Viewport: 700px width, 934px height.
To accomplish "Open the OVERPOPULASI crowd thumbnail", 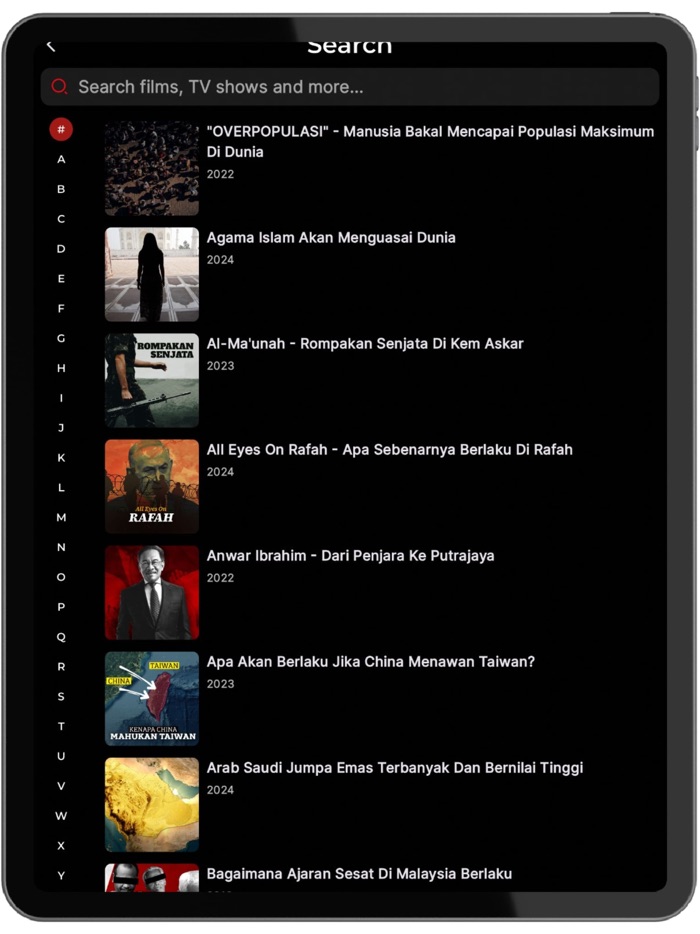I will (x=152, y=169).
